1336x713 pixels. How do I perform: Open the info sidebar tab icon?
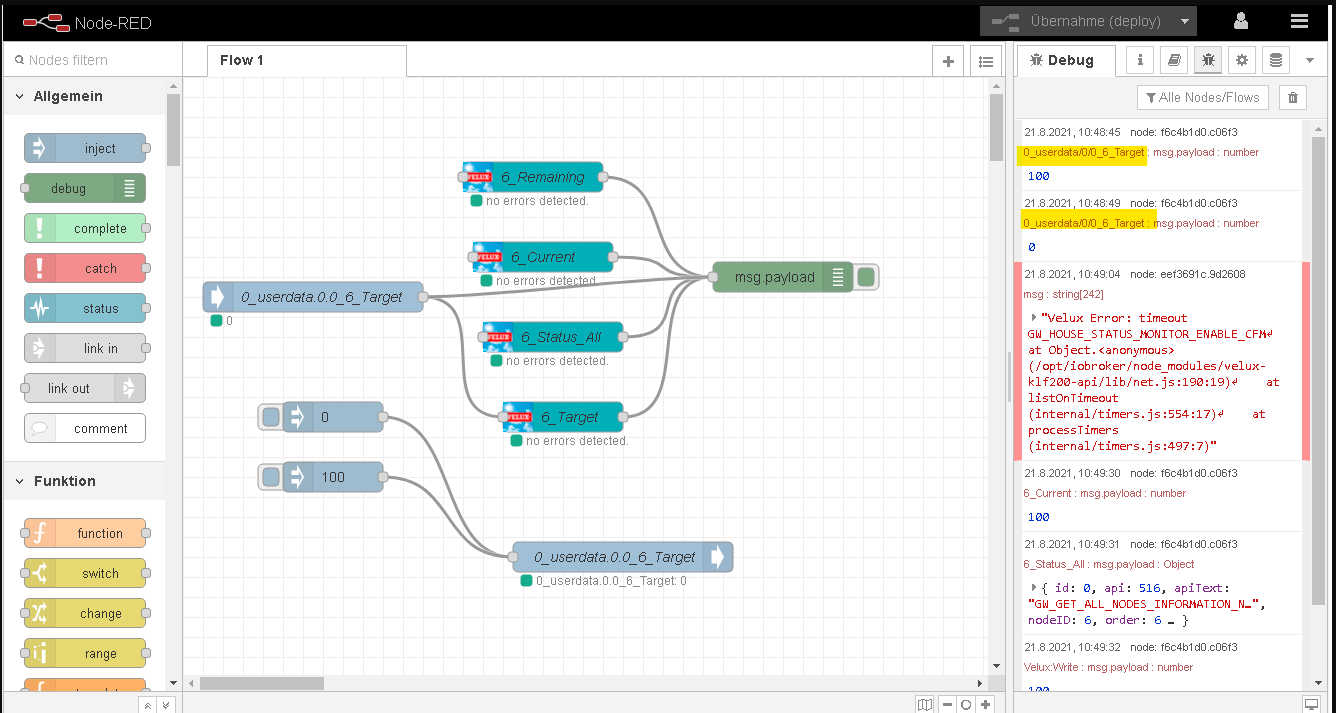pos(1141,60)
